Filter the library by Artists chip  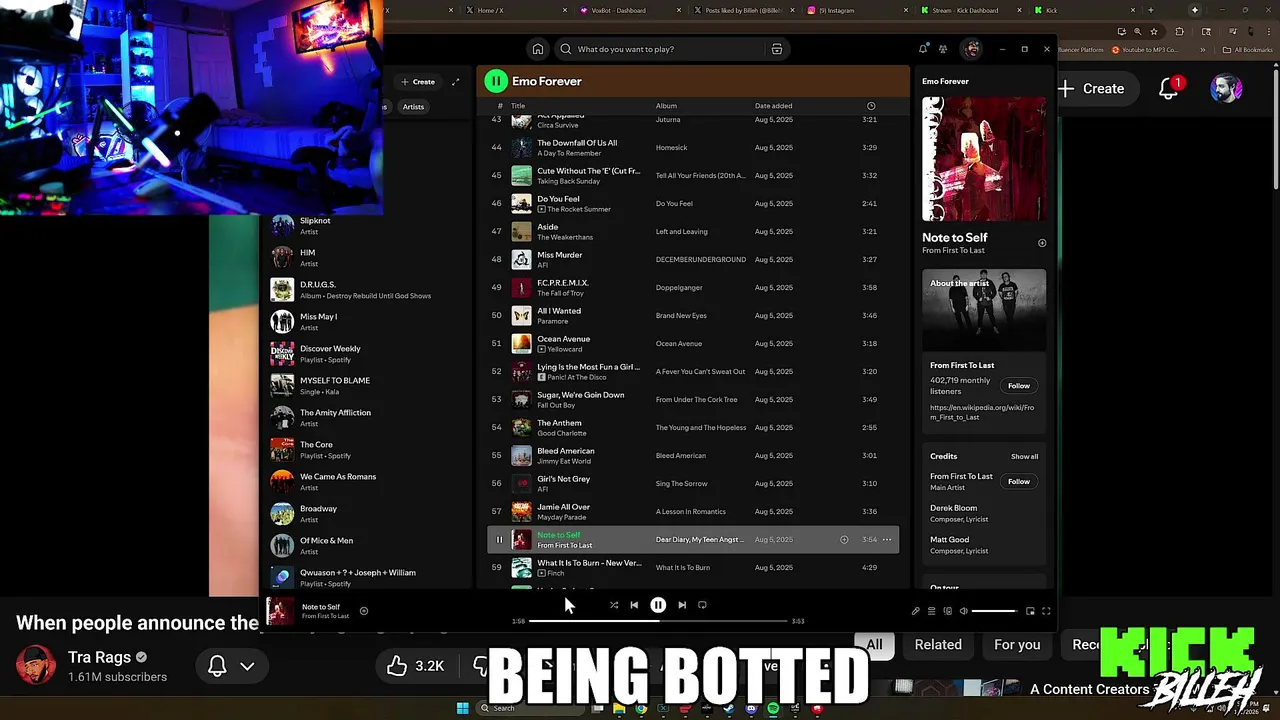[x=413, y=107]
